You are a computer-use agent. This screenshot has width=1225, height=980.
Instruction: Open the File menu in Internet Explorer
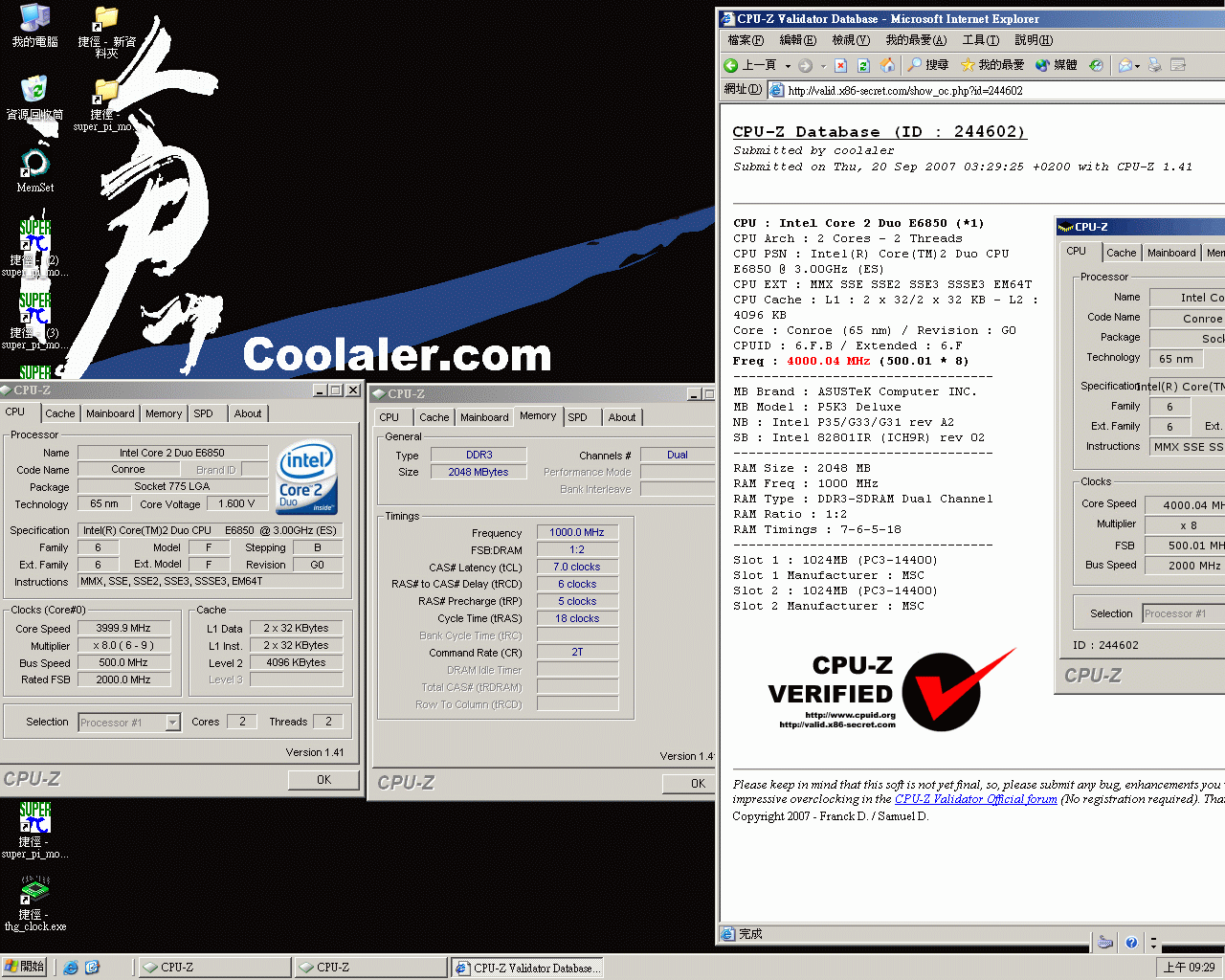tap(746, 40)
